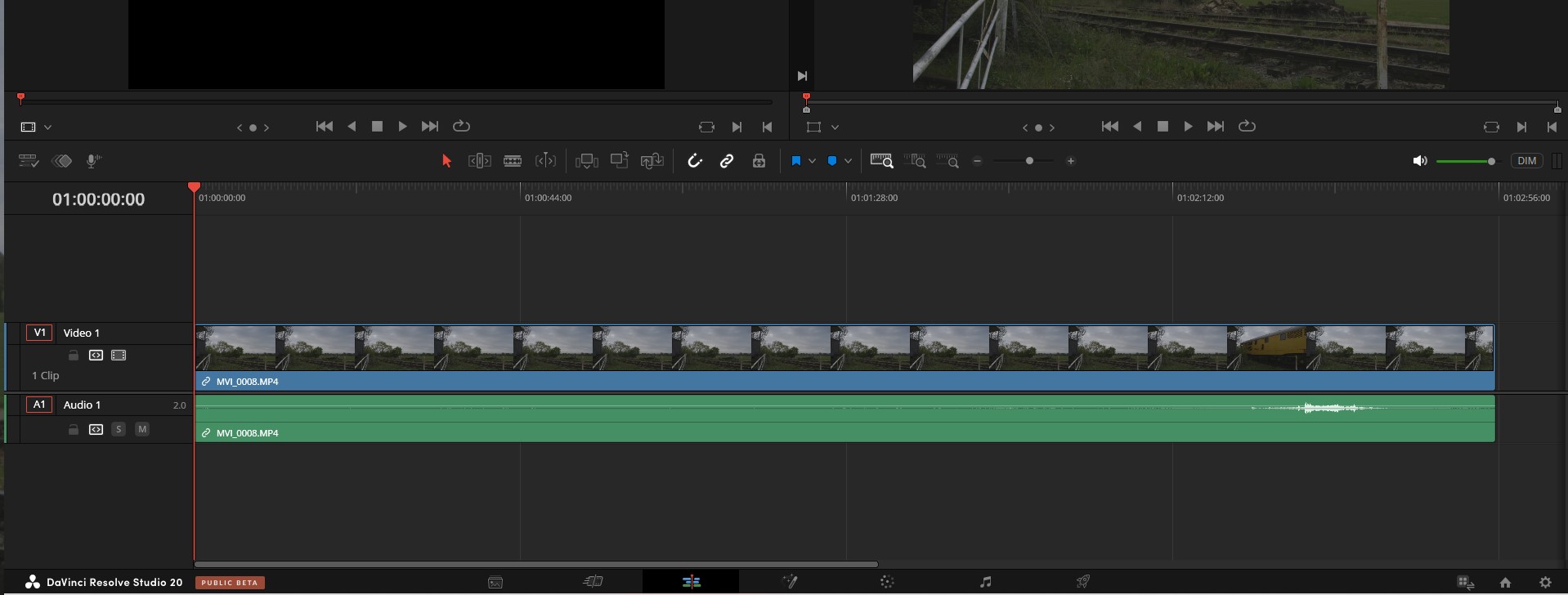Viewport: 1568px width, 595px height.
Task: Zoom in timeline with plus icon
Action: click(x=1070, y=161)
